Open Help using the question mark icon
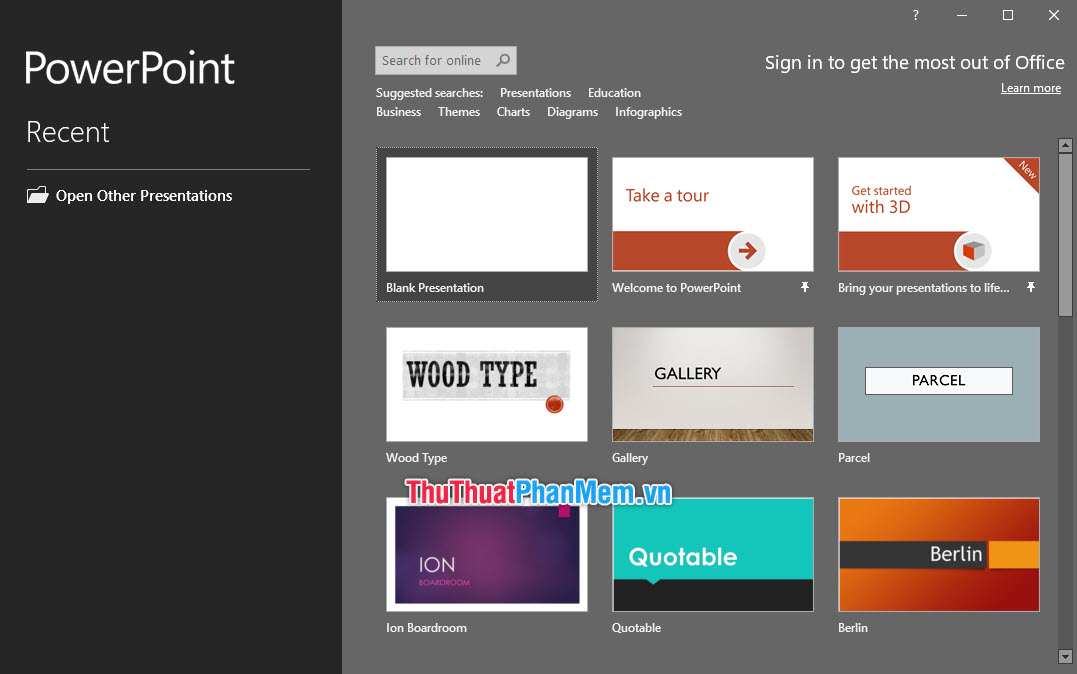Screen dimensions: 1077x674 [915, 15]
